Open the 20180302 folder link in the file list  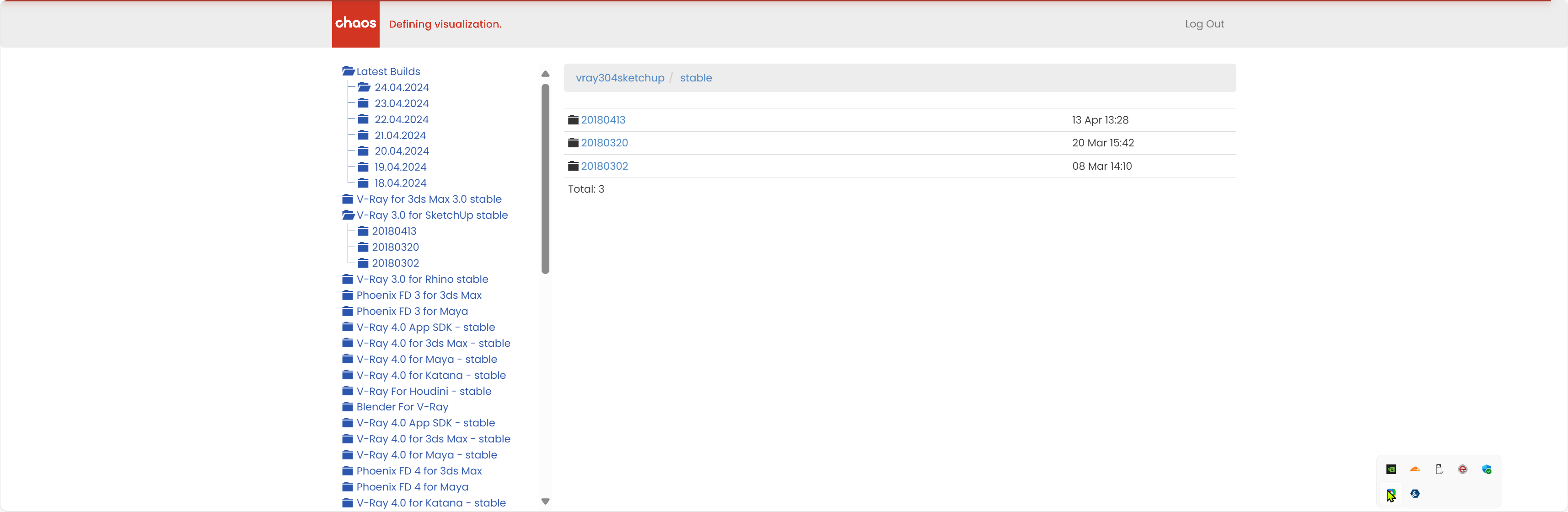604,166
